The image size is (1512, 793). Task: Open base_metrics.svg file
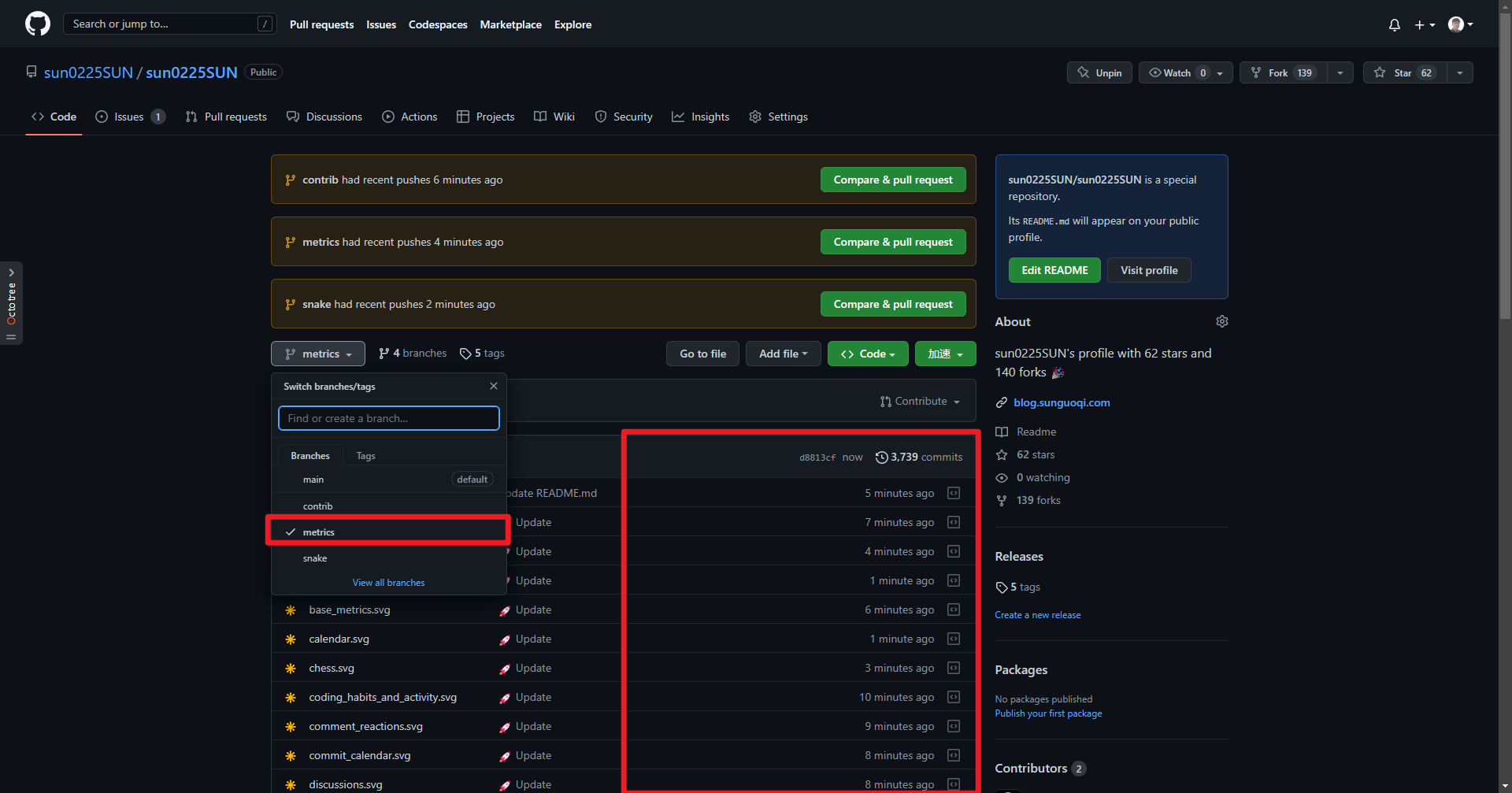click(350, 610)
